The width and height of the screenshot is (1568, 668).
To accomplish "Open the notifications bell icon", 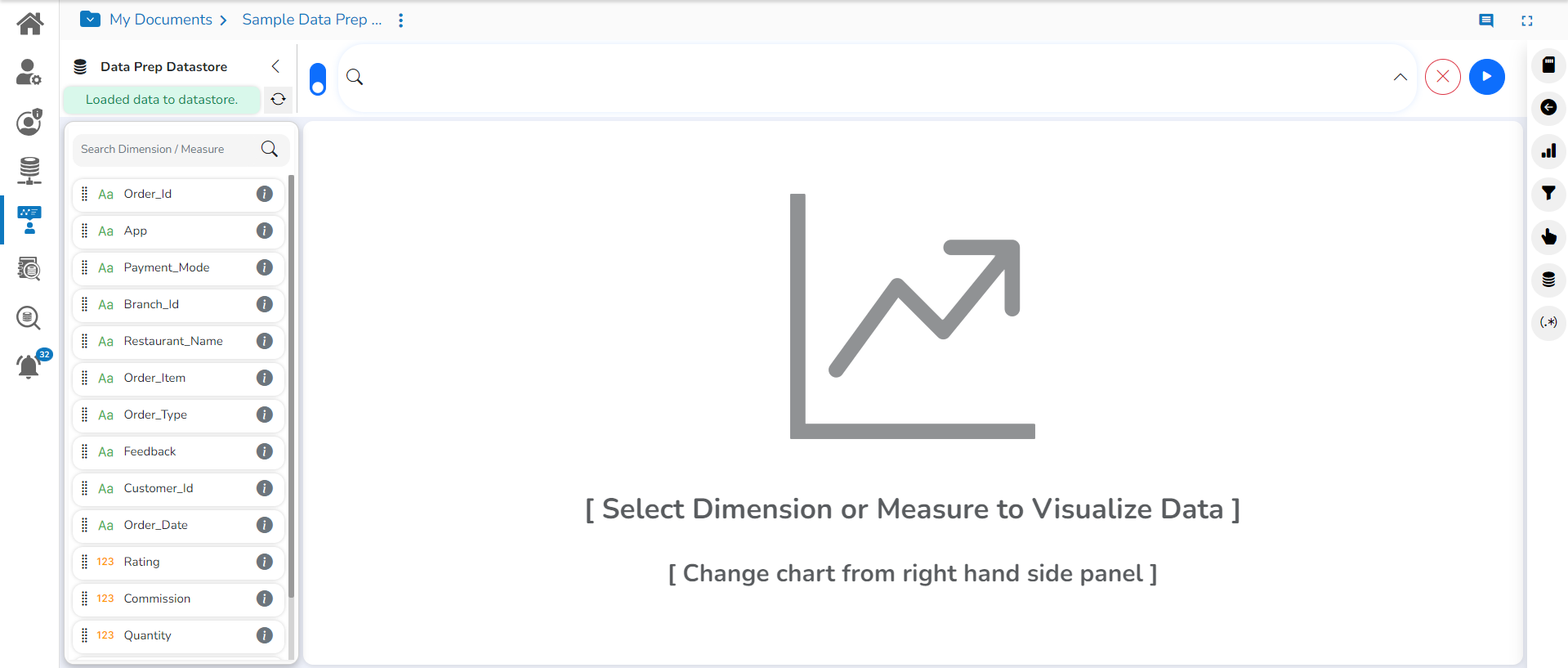I will (29, 366).
